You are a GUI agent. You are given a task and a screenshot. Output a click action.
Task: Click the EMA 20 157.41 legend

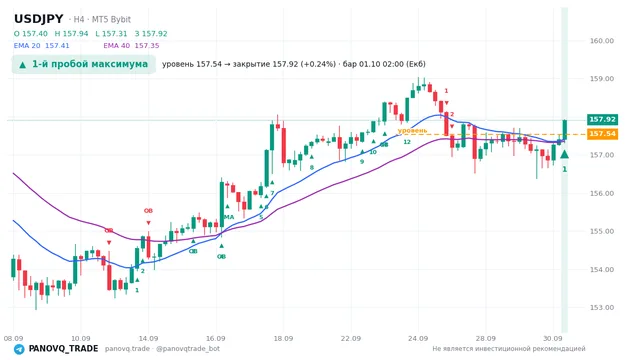pyautogui.click(x=42, y=46)
